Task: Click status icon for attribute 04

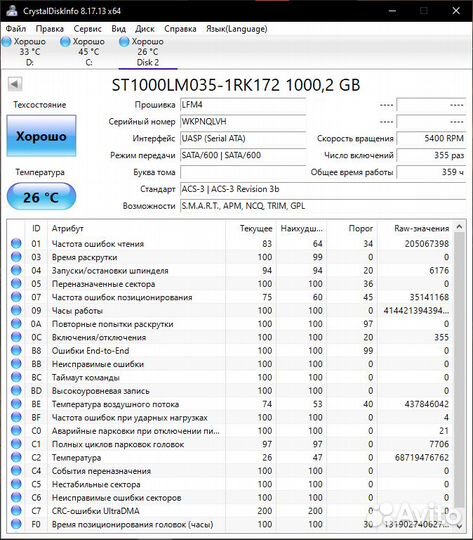Action: 16,270
